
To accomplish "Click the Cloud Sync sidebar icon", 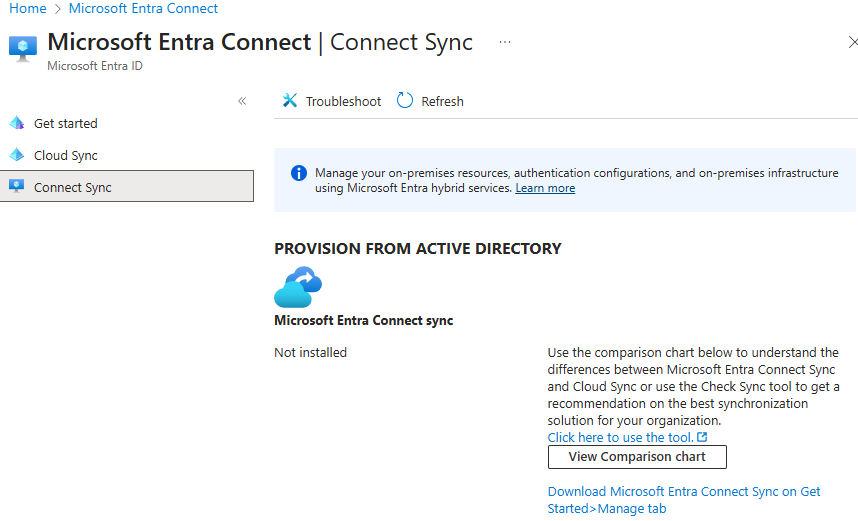I will click(x=17, y=155).
